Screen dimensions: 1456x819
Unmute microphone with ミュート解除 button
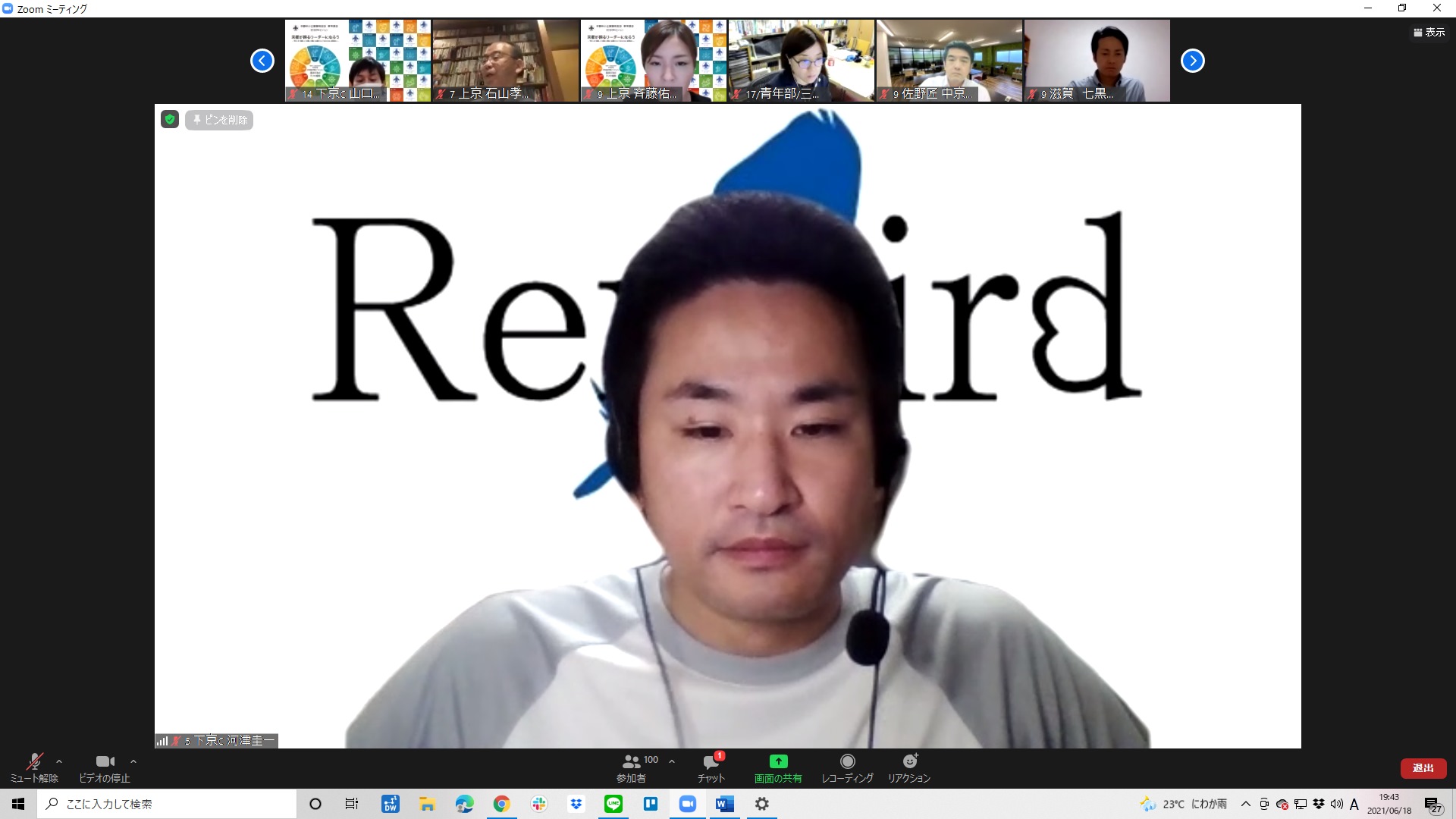[34, 767]
